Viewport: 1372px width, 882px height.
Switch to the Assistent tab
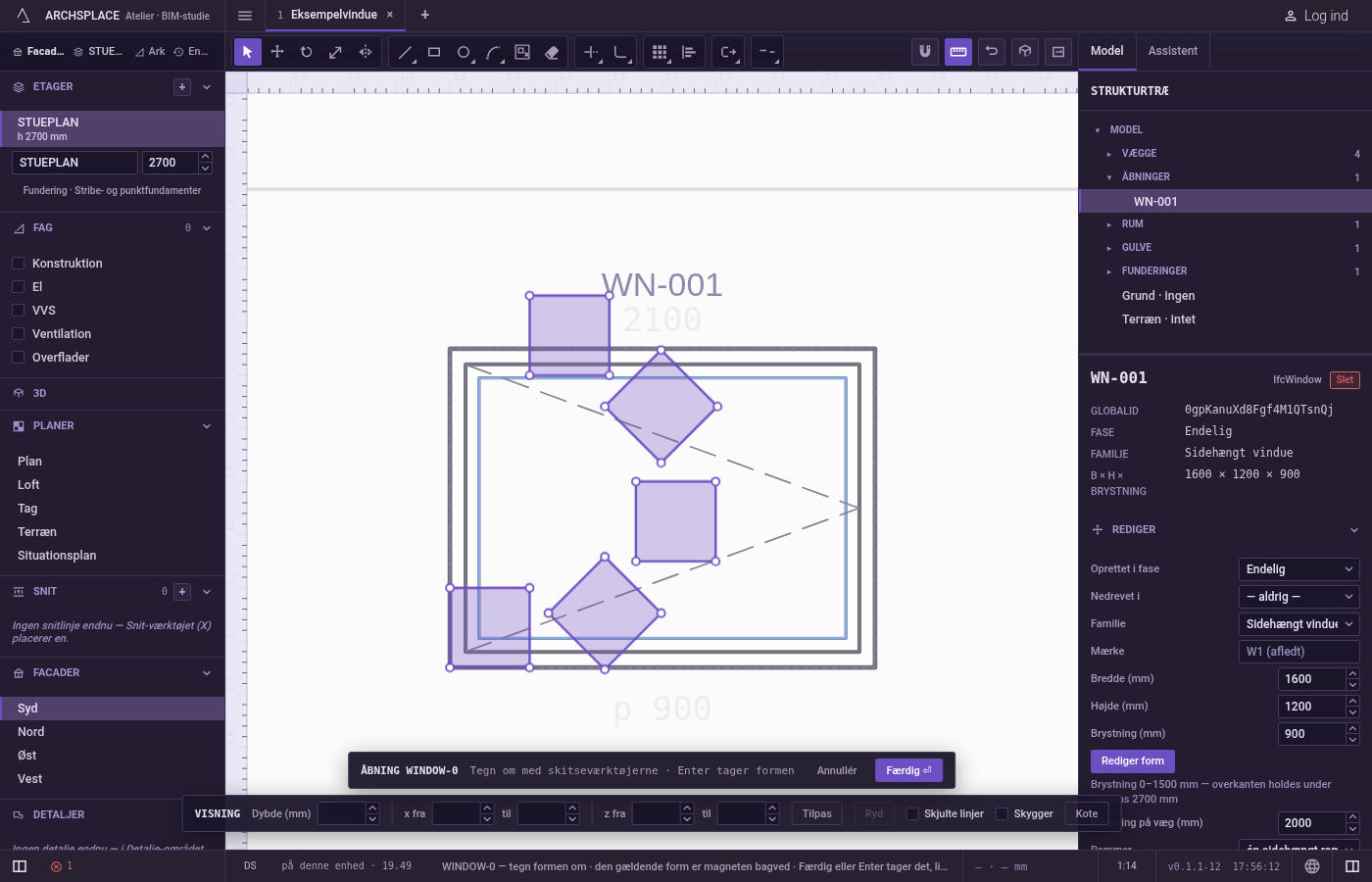(1173, 51)
